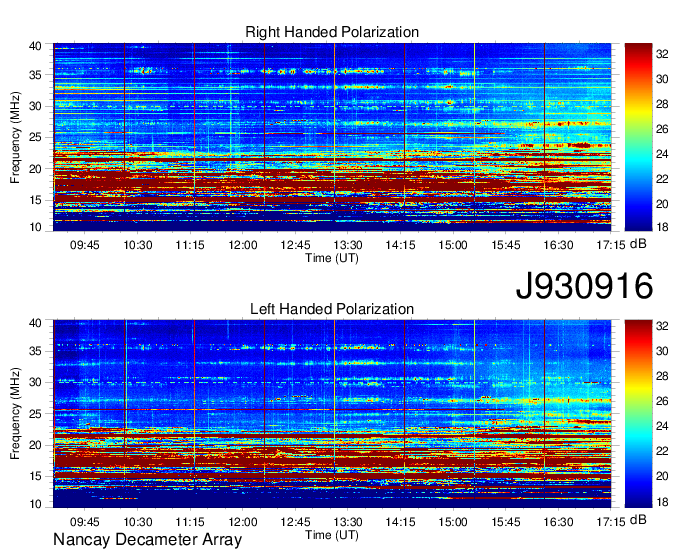Click the Right Handed plot's dB colorbar

pos(638,137)
